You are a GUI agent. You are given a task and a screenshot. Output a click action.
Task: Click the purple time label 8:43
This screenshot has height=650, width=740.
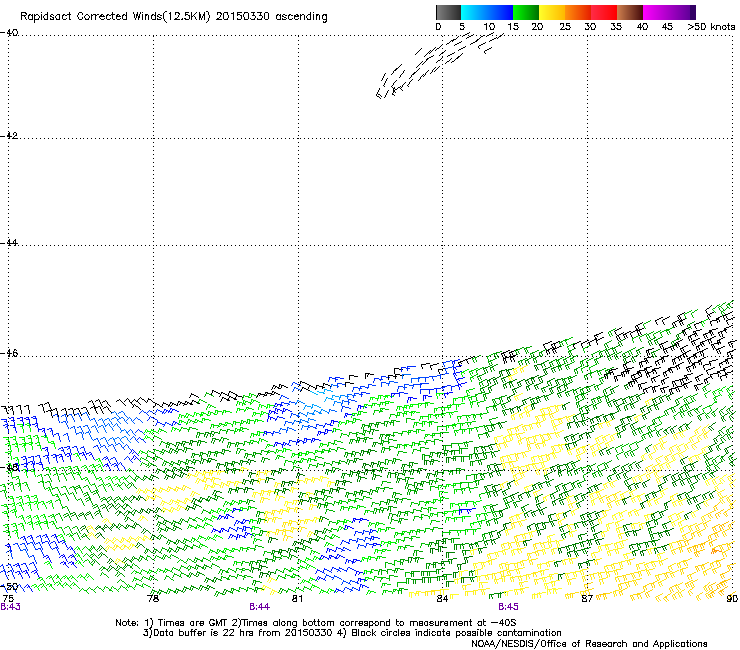point(10,607)
